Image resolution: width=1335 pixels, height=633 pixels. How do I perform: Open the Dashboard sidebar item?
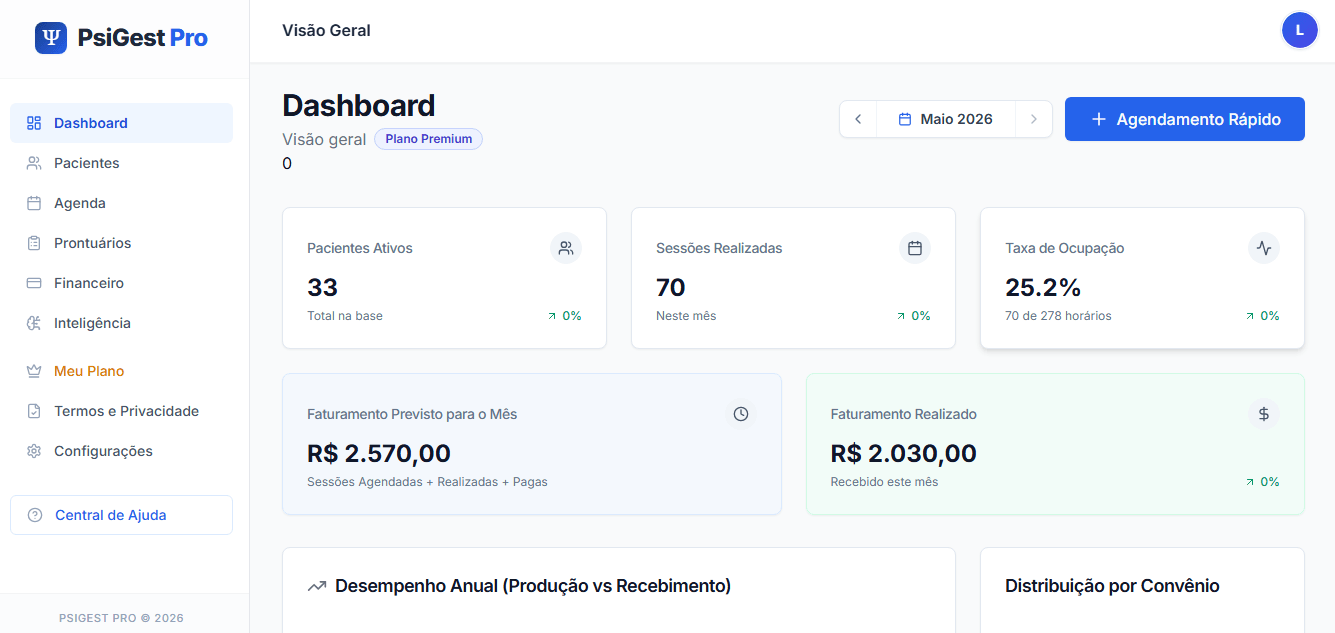[121, 123]
